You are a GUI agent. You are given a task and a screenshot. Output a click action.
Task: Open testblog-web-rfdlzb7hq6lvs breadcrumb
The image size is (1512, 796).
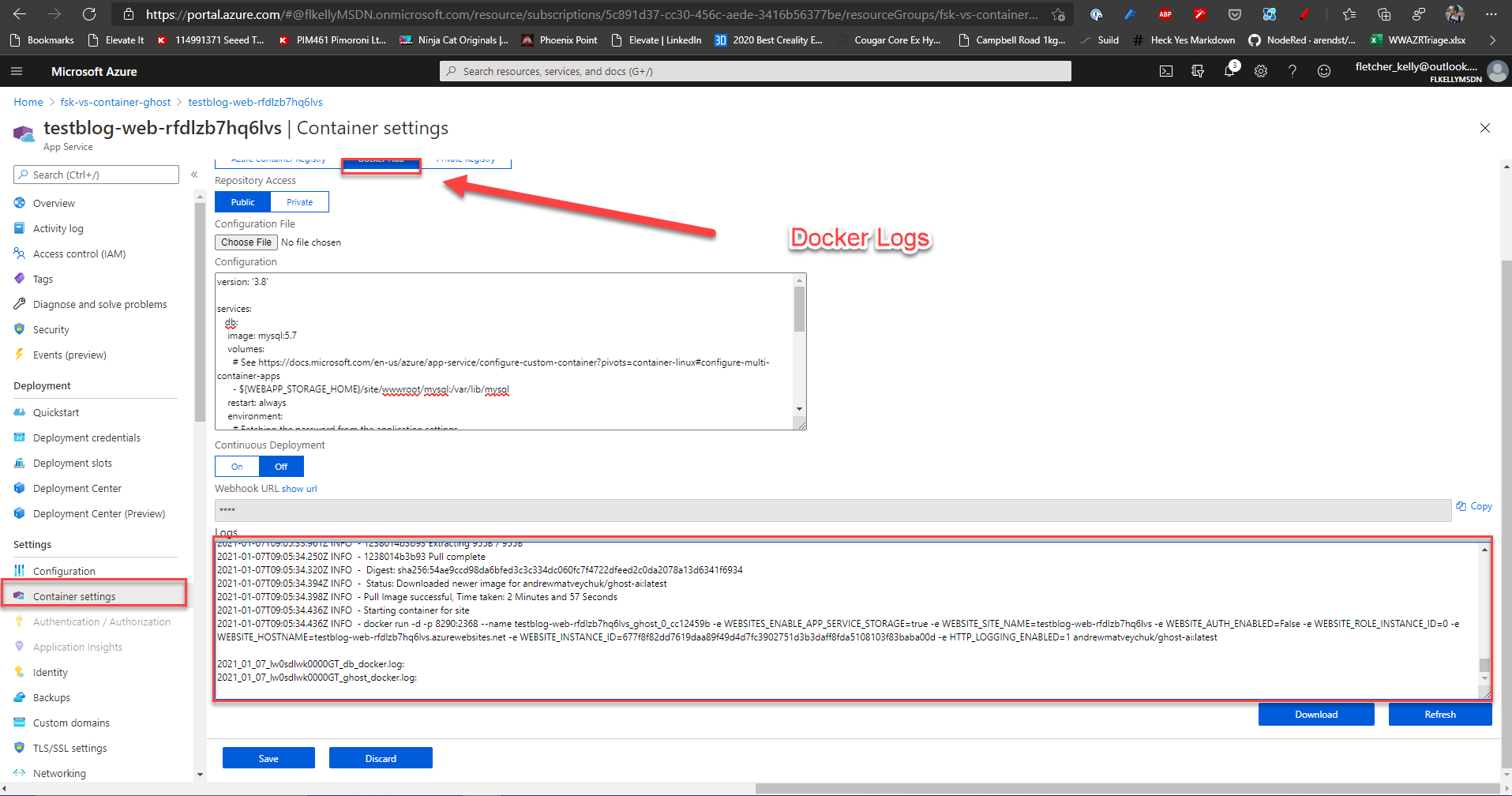(255, 102)
